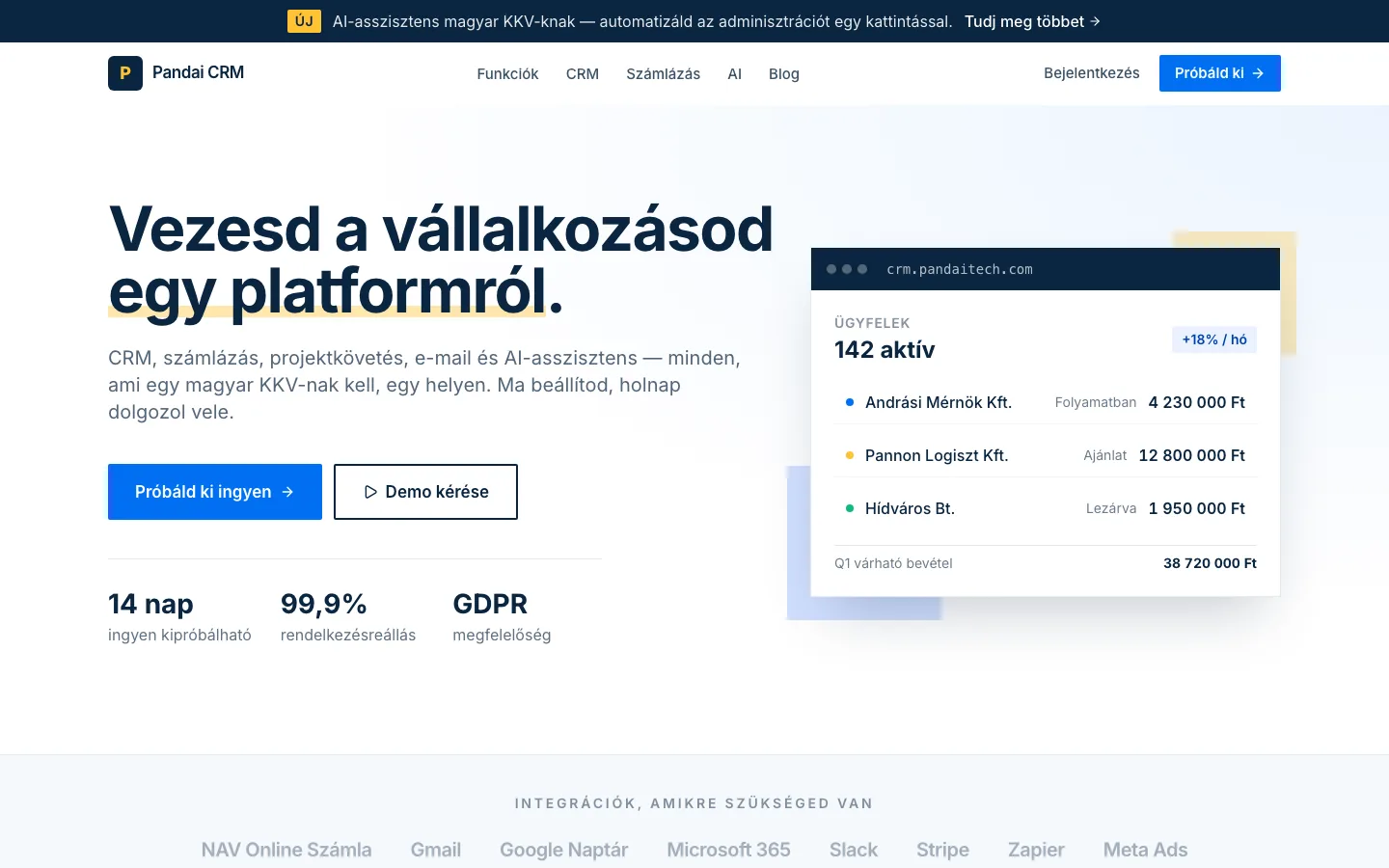Click the Próbáld ki ingyen button
The width and height of the screenshot is (1389, 868).
point(215,492)
